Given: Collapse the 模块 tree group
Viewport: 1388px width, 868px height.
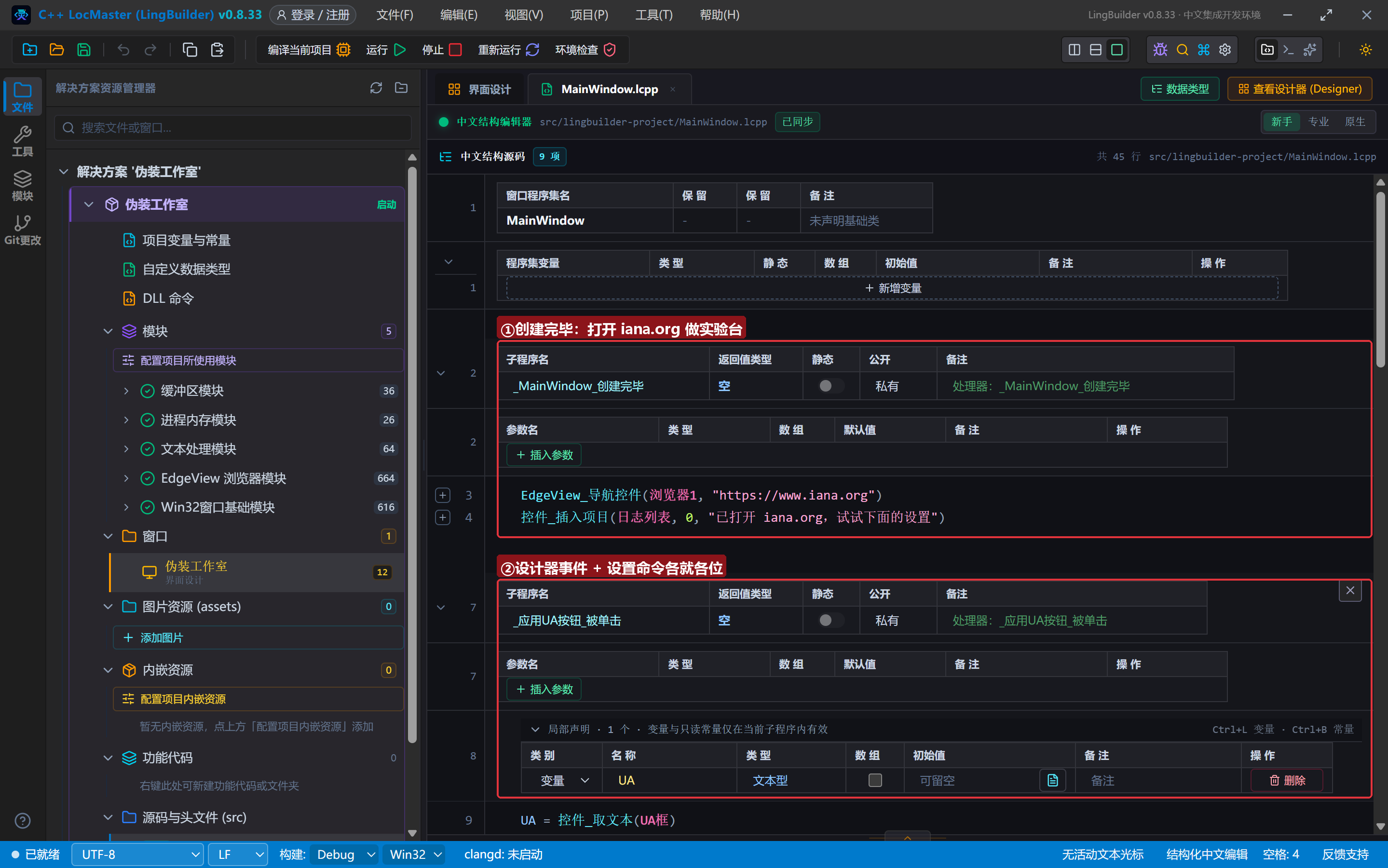Looking at the screenshot, I should (x=108, y=331).
